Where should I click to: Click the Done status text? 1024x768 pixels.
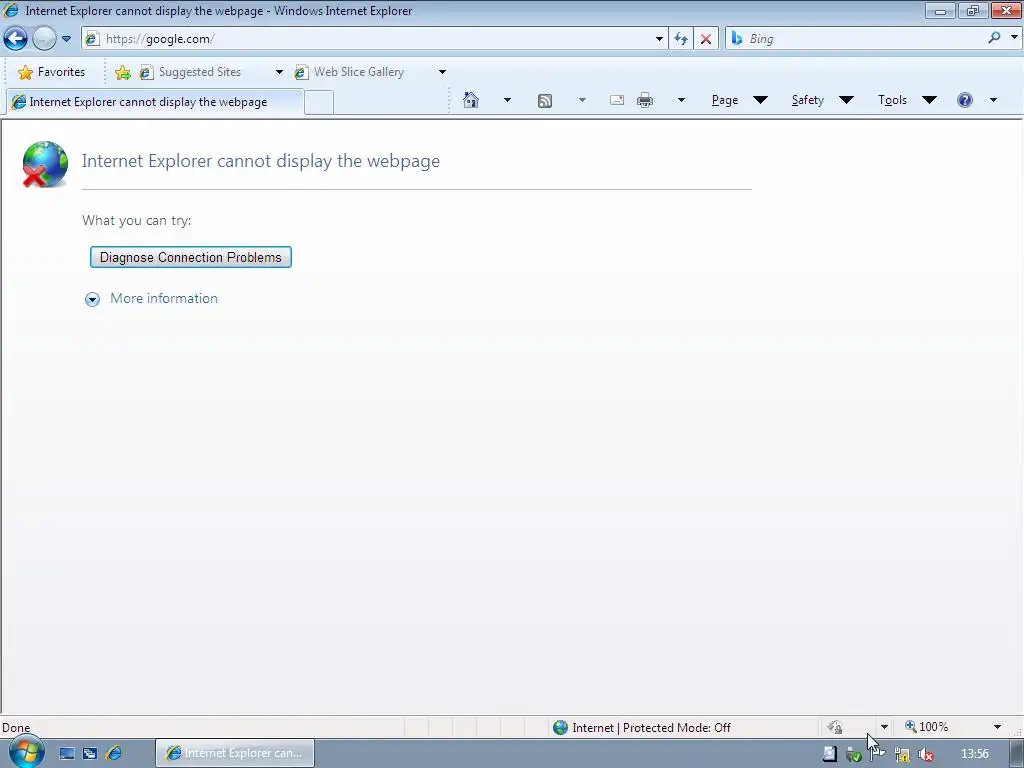[16, 728]
